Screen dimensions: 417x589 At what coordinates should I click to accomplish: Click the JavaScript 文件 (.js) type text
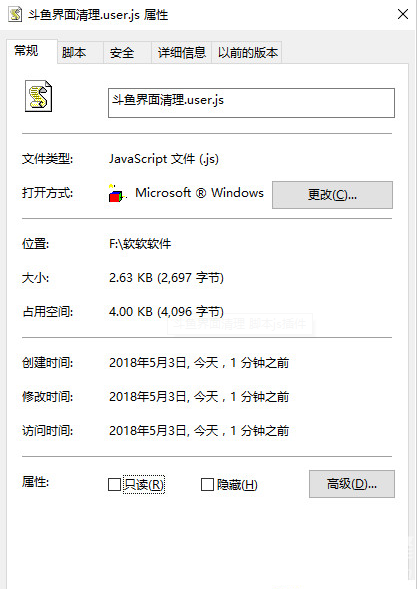[x=164, y=159]
